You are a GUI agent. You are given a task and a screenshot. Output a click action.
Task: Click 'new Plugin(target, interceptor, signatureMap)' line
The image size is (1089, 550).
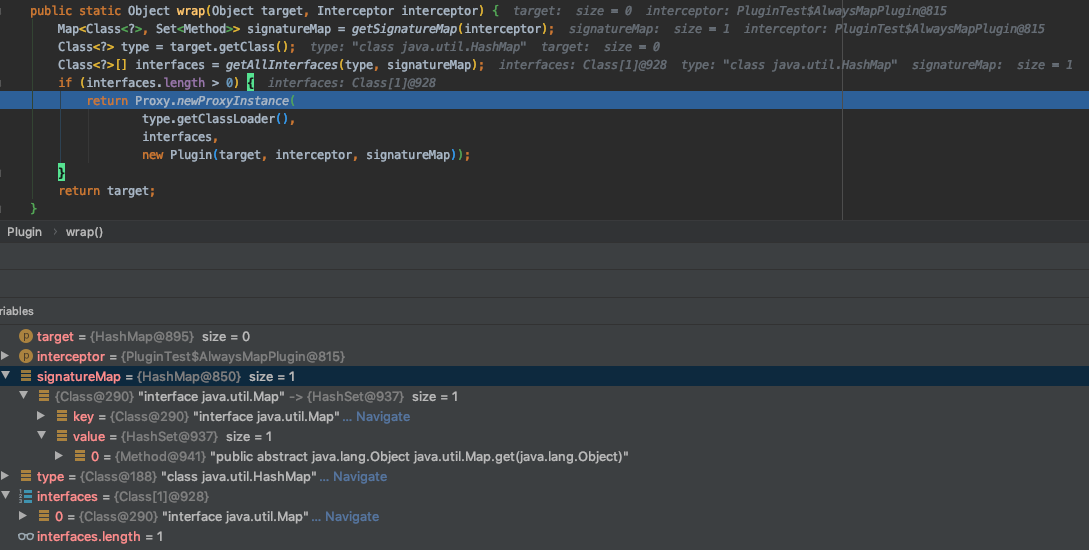click(306, 155)
